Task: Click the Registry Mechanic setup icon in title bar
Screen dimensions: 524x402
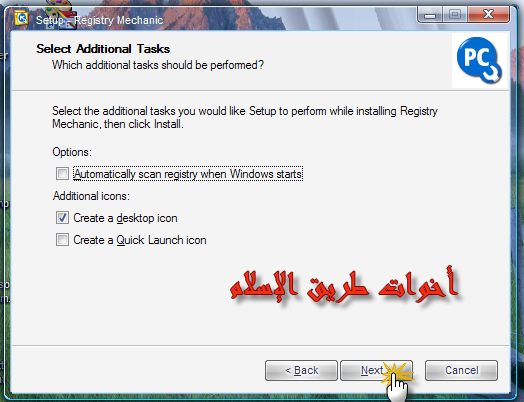Action: (x=21, y=18)
